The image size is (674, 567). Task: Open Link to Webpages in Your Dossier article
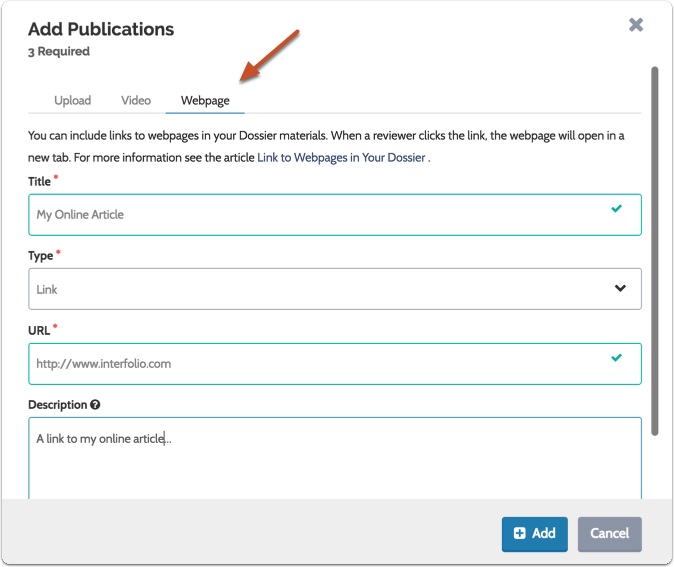click(x=341, y=158)
